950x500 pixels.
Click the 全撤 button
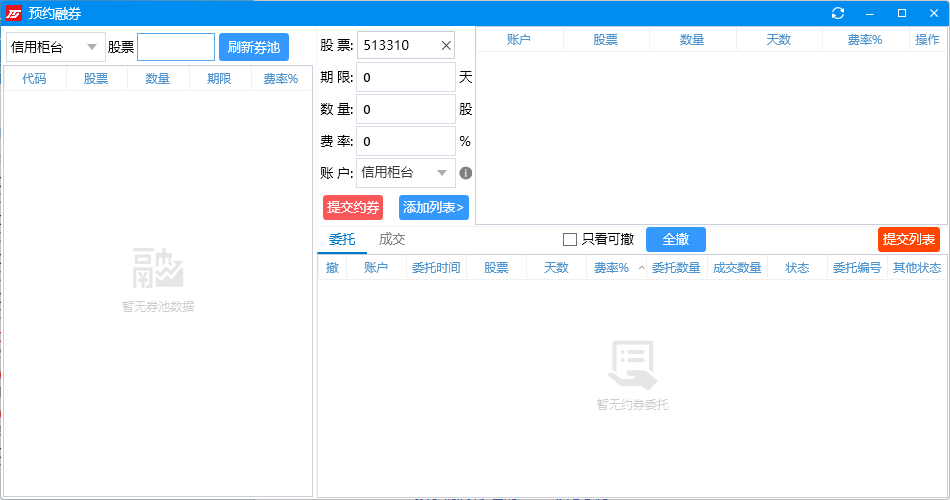[676, 239]
